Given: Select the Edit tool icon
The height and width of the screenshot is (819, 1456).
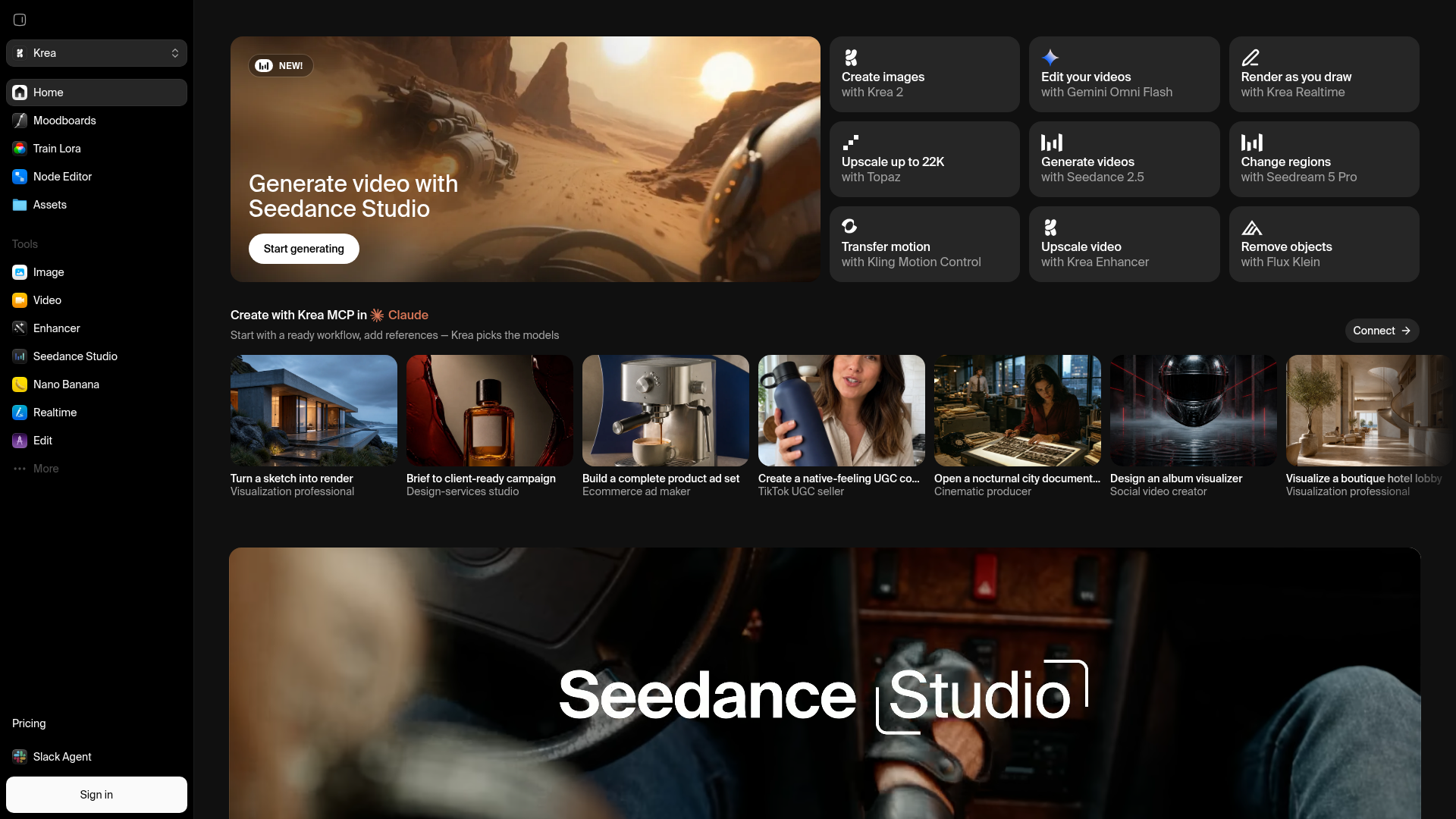Looking at the screenshot, I should (x=20, y=441).
